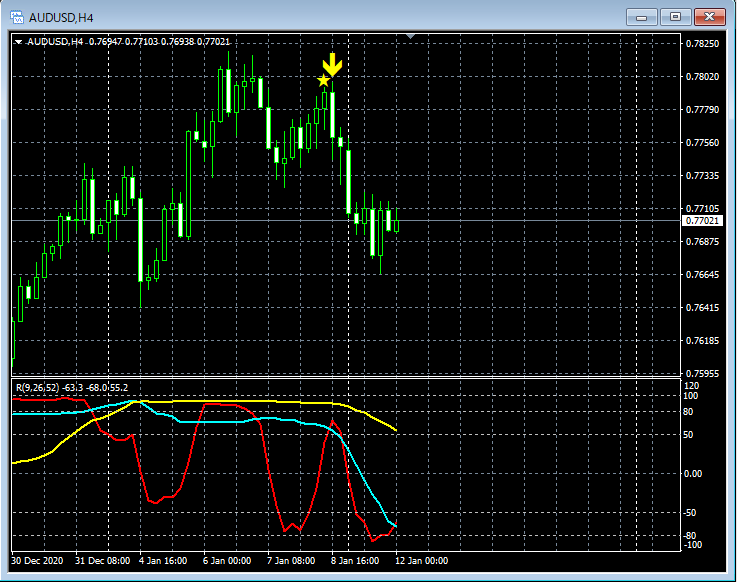
Task: Click indicator scale value 120
Action: pyautogui.click(x=690, y=385)
